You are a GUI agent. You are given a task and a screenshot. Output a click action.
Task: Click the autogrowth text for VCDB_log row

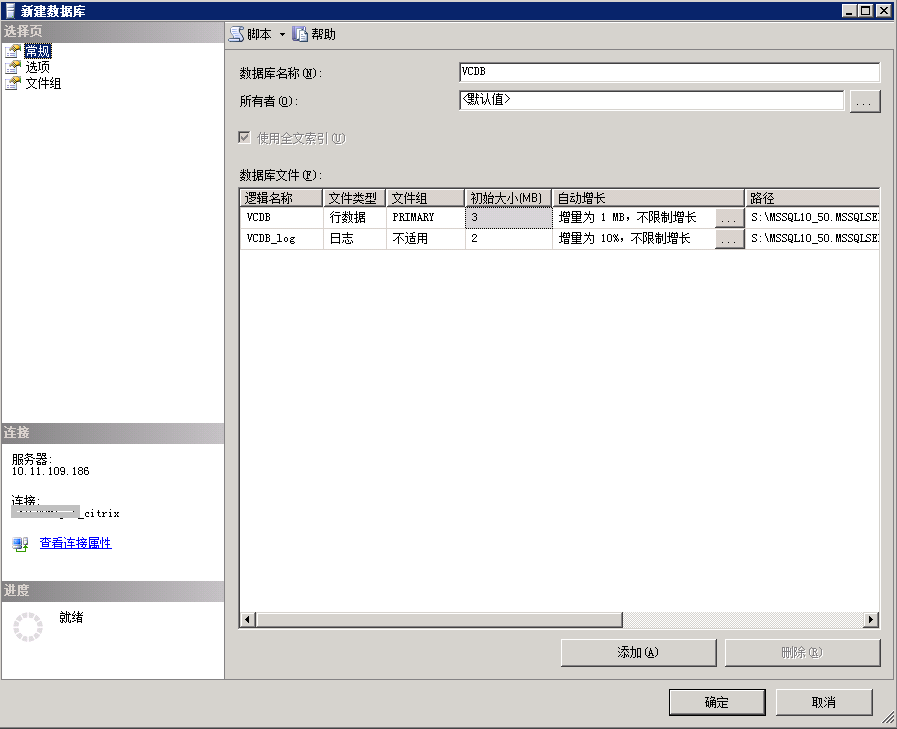(x=625, y=239)
